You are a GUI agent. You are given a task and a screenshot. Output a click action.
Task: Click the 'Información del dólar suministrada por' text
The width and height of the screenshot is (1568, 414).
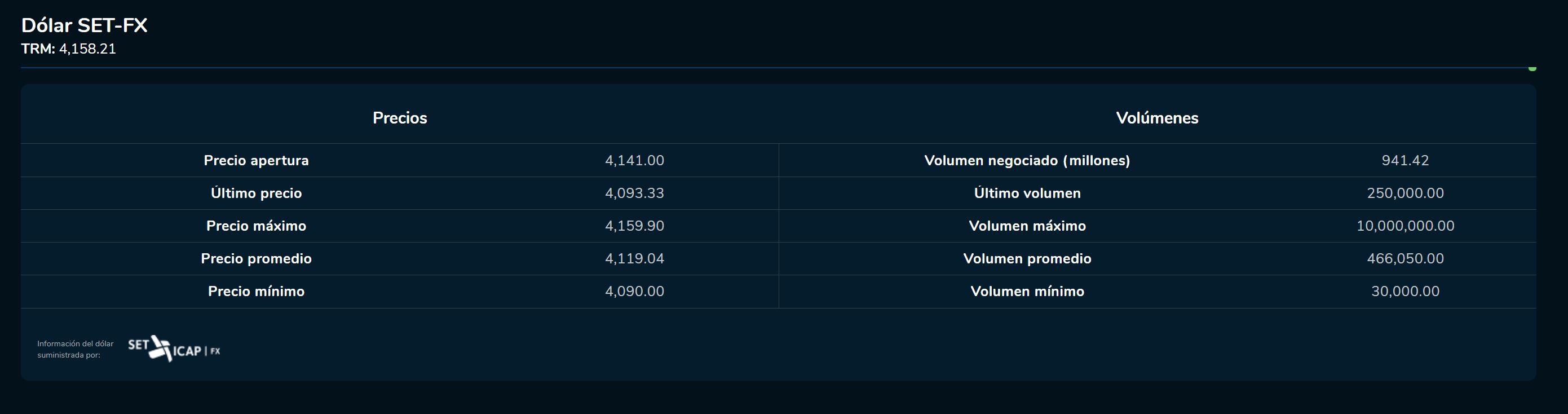click(x=76, y=350)
